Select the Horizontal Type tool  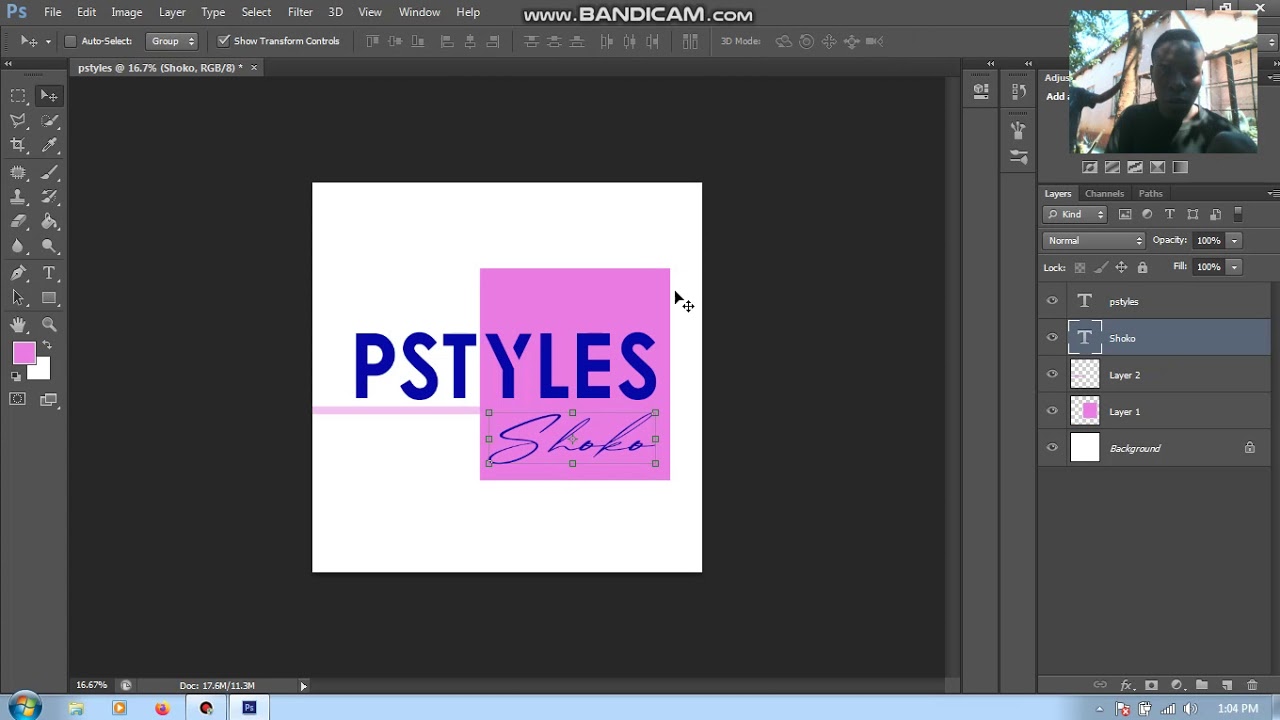click(x=49, y=273)
